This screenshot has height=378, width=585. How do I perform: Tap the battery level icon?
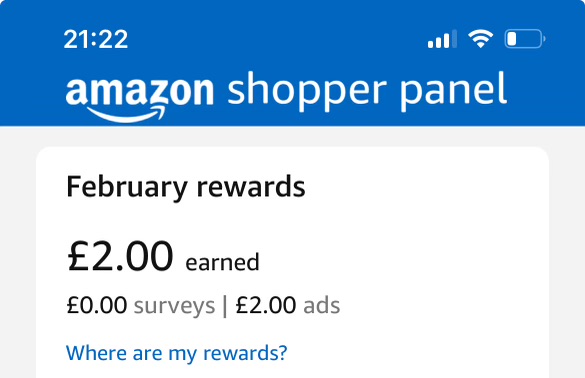click(x=525, y=39)
